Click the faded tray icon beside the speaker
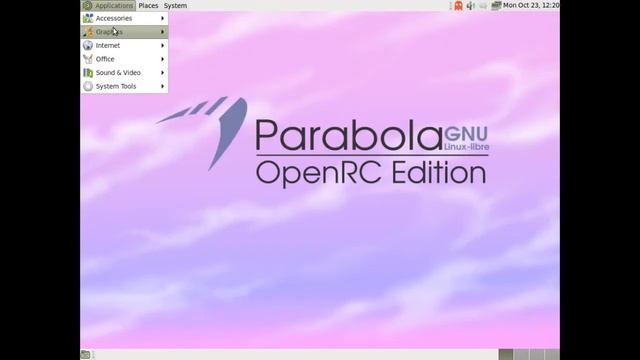Screen dimensions: 640x360 pyautogui.click(x=483, y=5)
